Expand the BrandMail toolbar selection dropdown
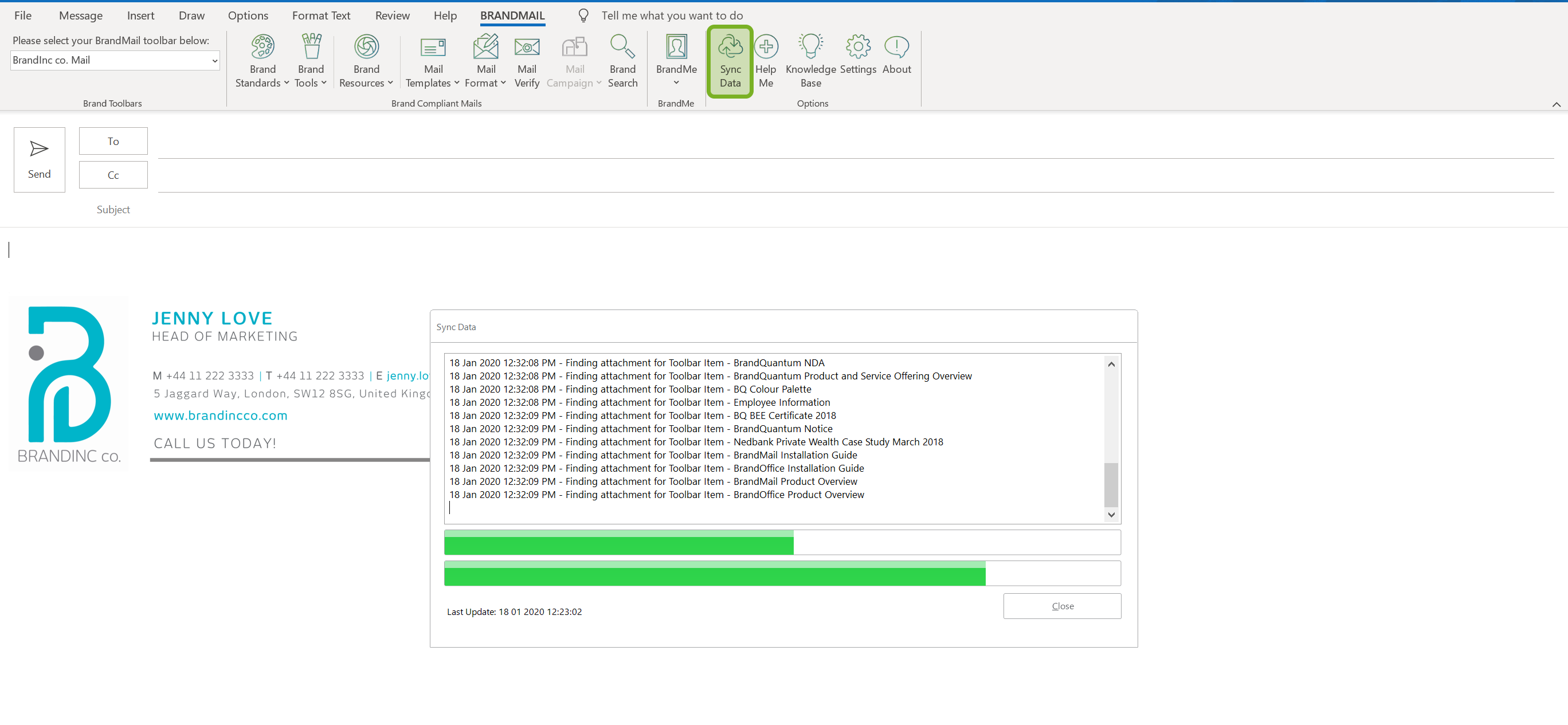Screen dimensions: 1568x725 pyautogui.click(x=214, y=60)
